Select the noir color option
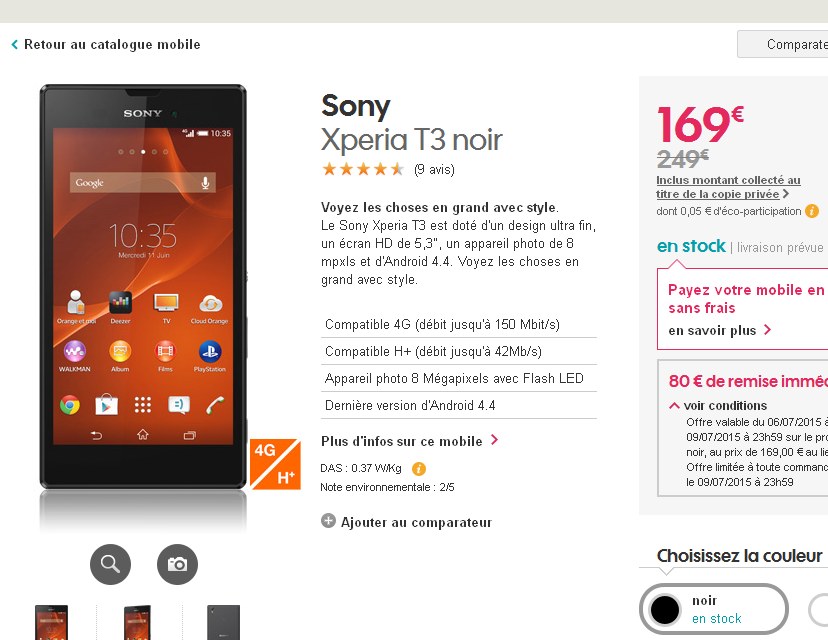Viewport: 828px width, 640px height. click(713, 609)
